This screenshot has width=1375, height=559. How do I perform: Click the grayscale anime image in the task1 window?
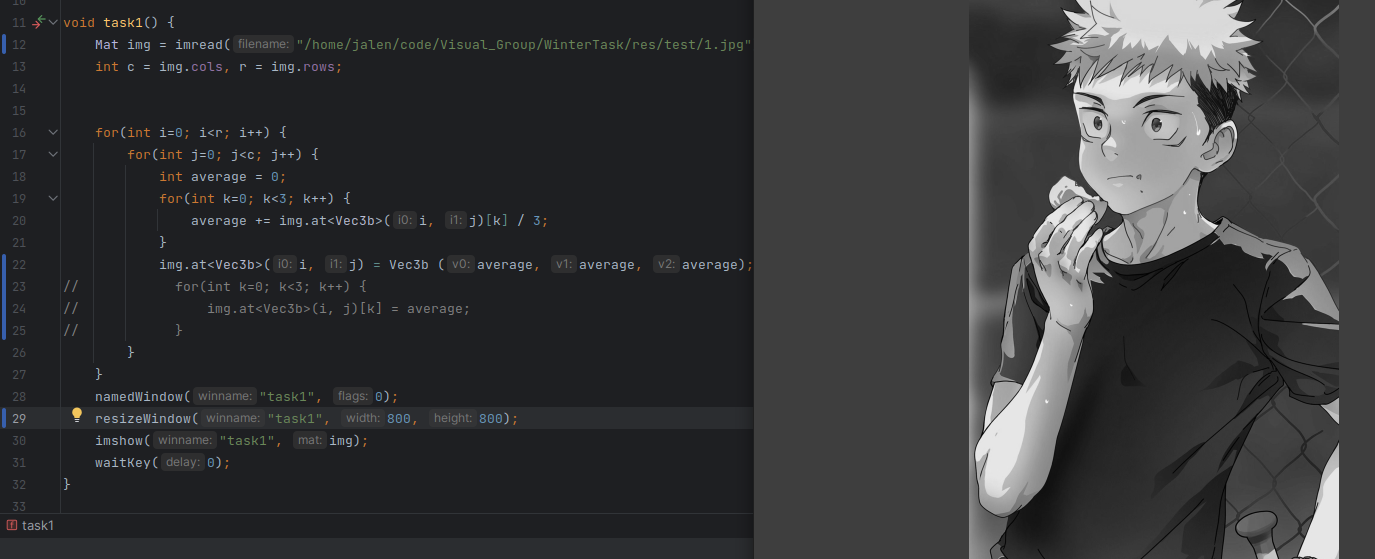[x=1154, y=280]
